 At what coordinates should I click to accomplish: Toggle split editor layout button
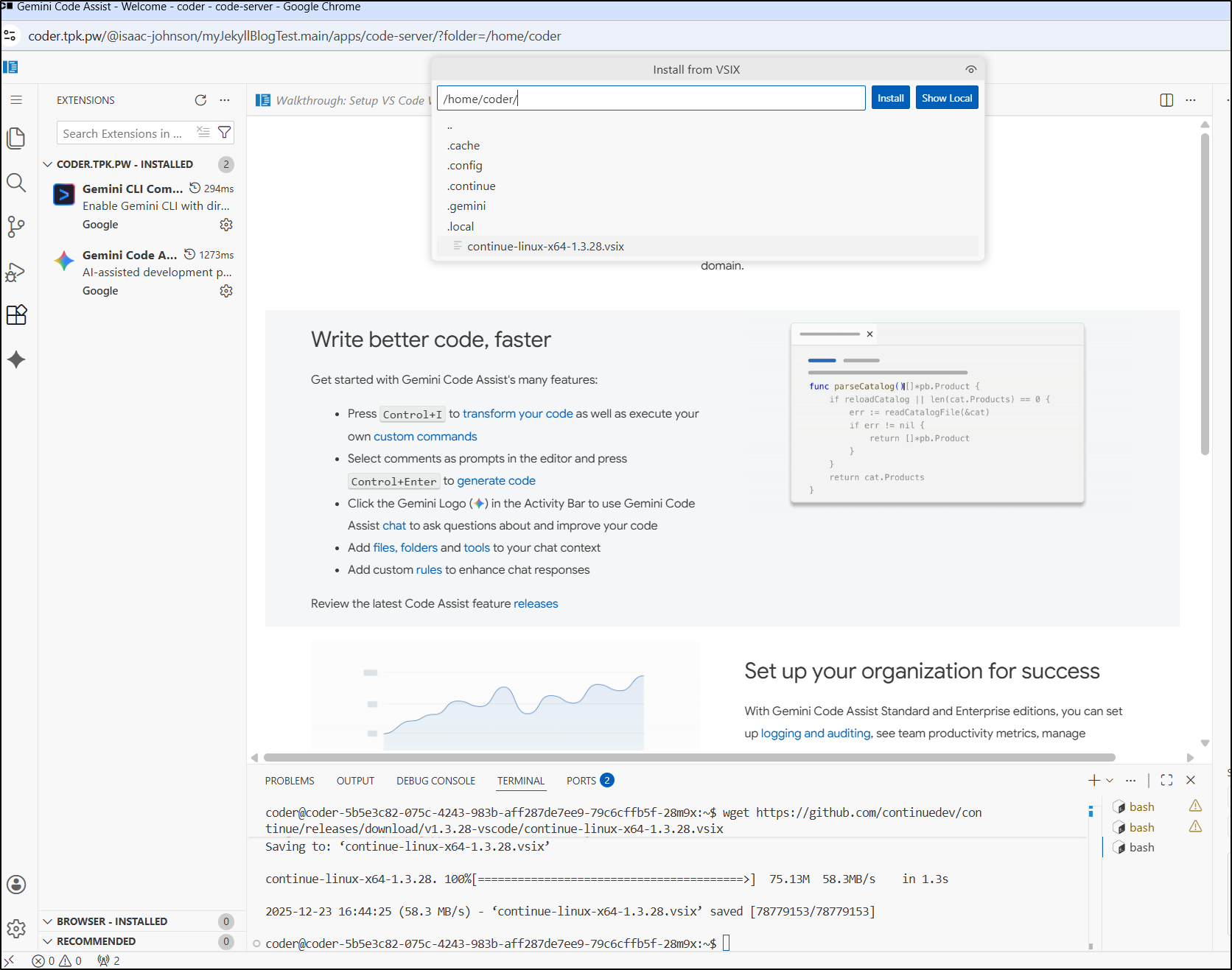1166,100
